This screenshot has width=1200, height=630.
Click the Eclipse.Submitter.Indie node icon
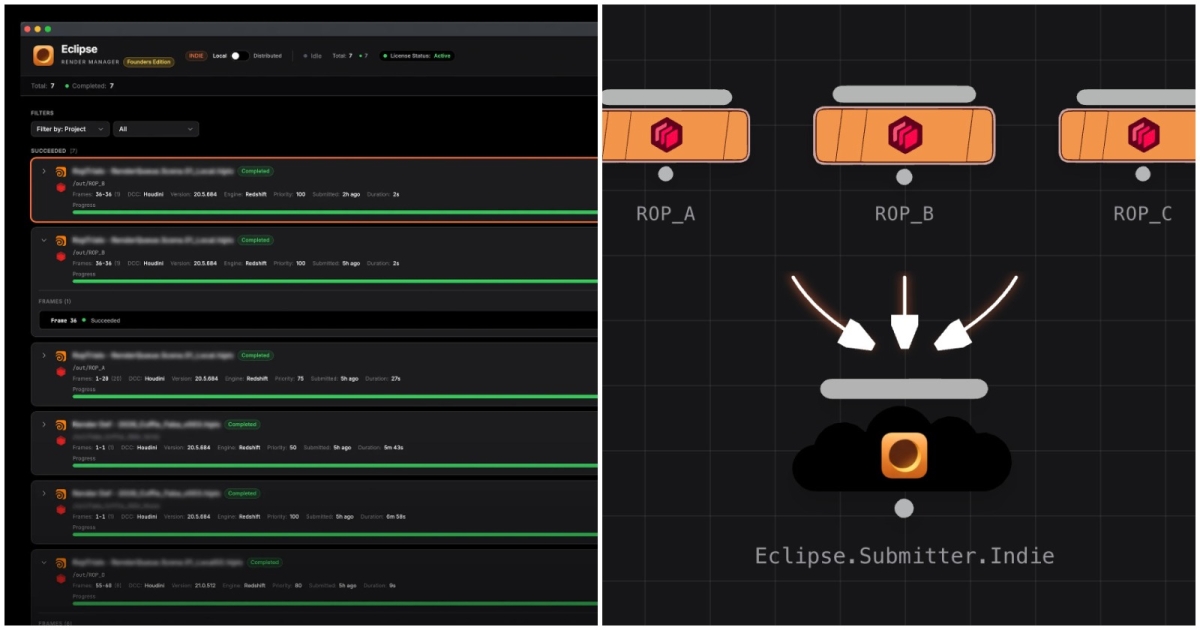[904, 456]
